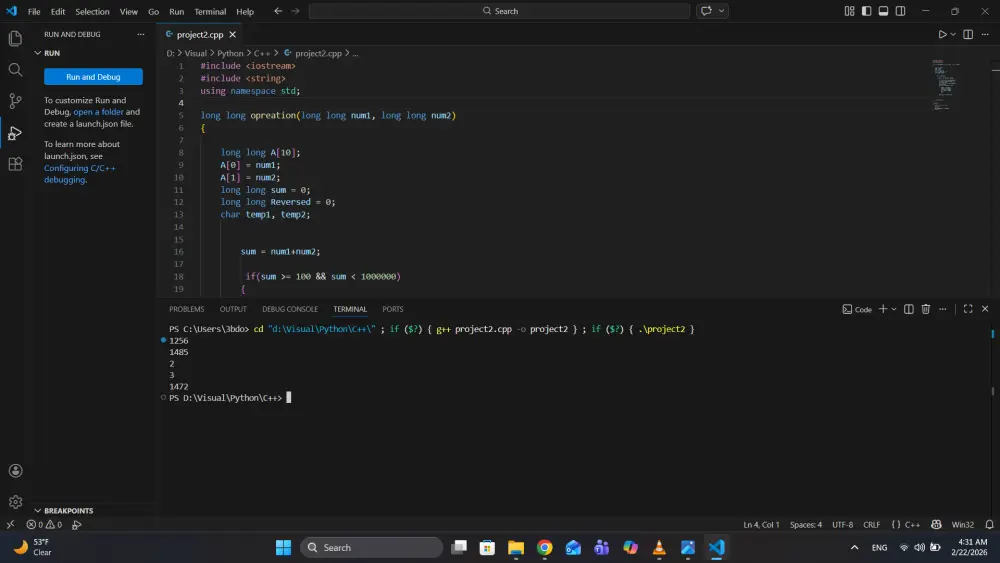Run the C++ file with play icon

pos(942,34)
